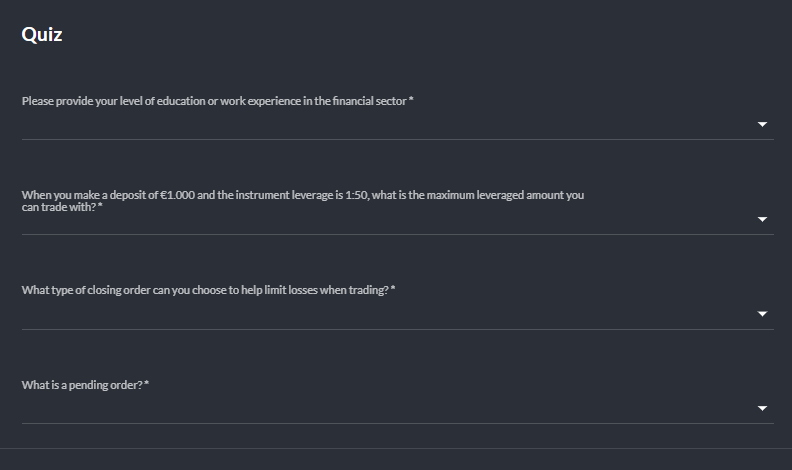Open the closing order type dropdown arrow
This screenshot has height=470, width=792.
coord(762,314)
